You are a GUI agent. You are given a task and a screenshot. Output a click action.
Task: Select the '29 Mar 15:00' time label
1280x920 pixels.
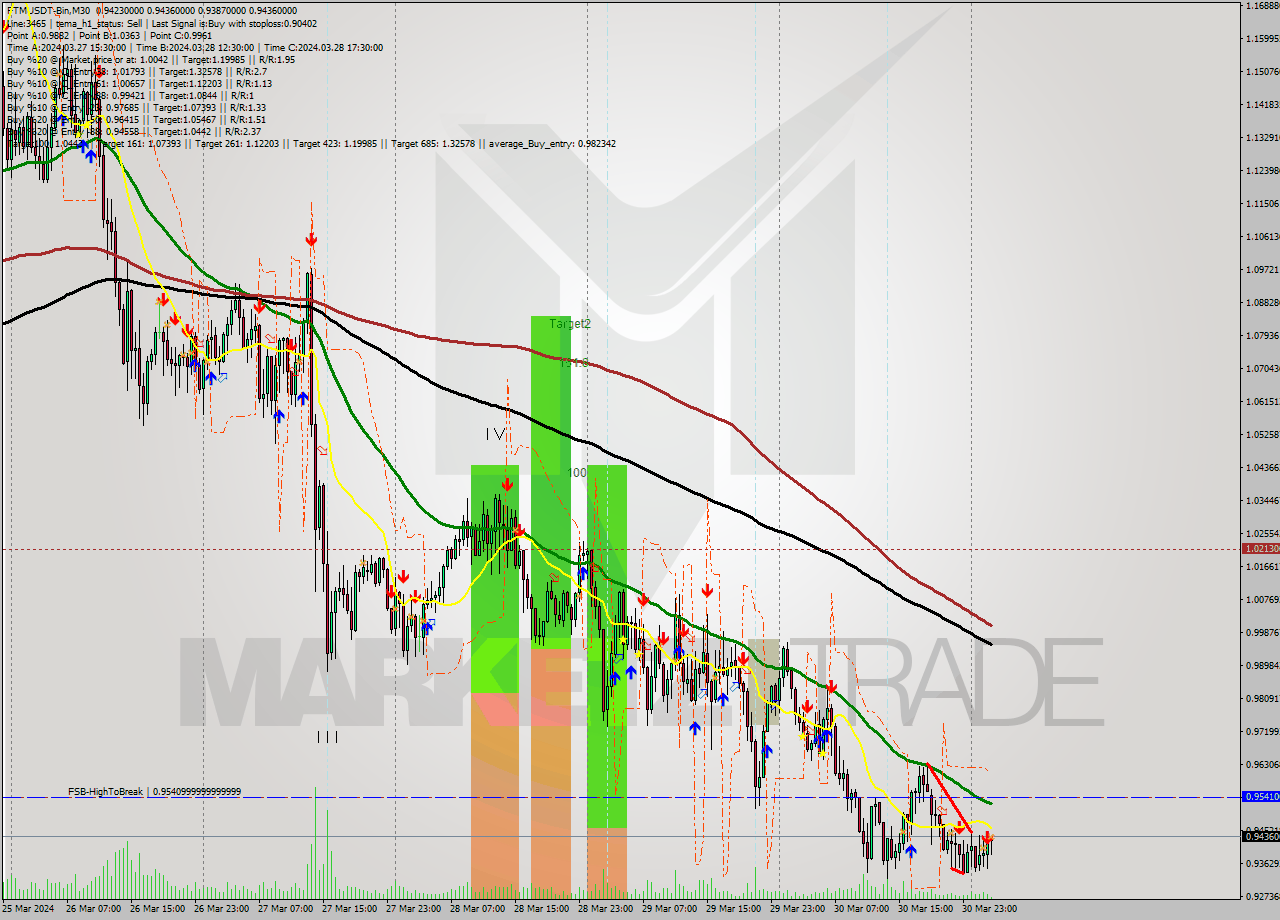[733, 909]
